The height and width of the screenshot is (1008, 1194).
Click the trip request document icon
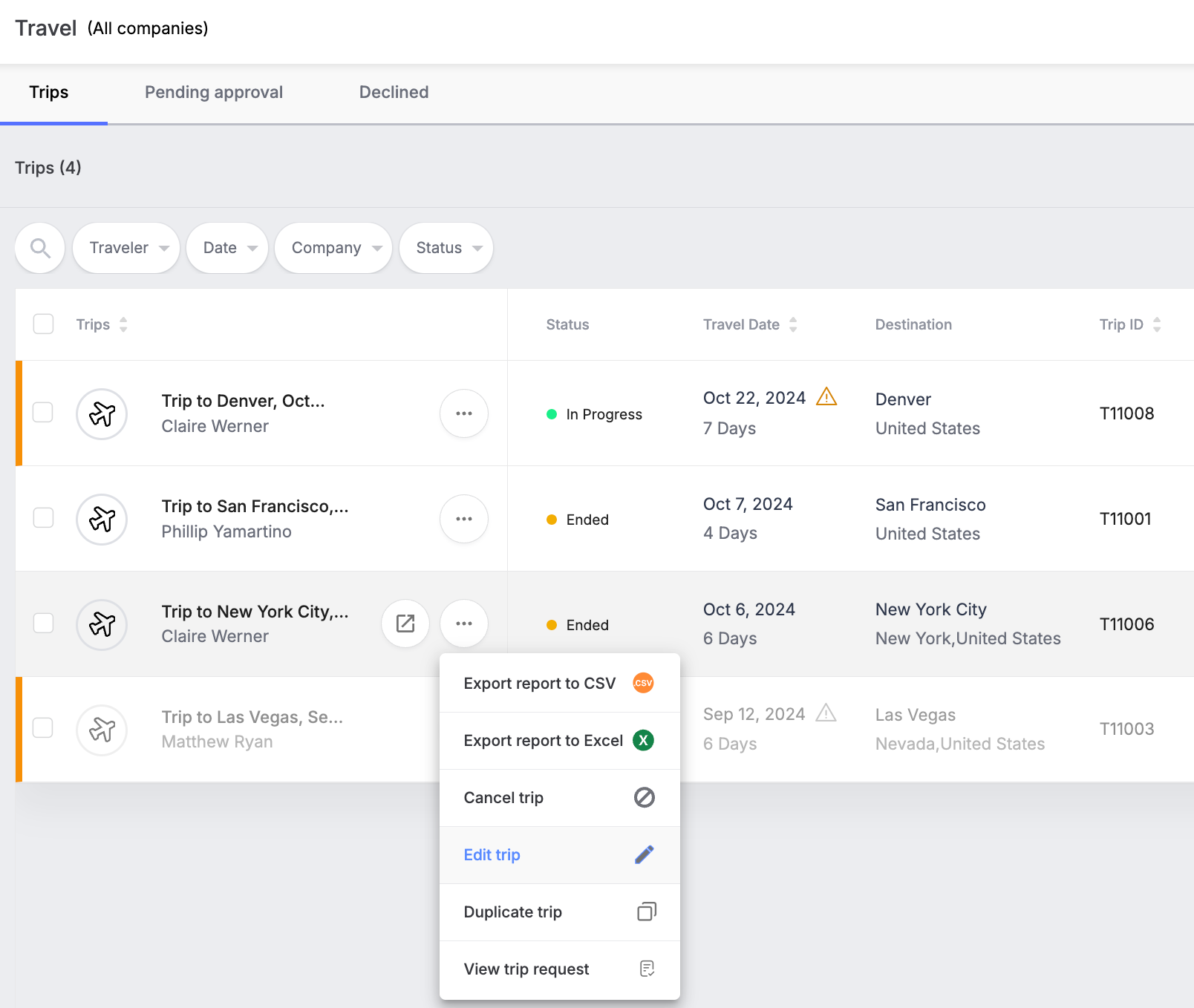(x=647, y=969)
